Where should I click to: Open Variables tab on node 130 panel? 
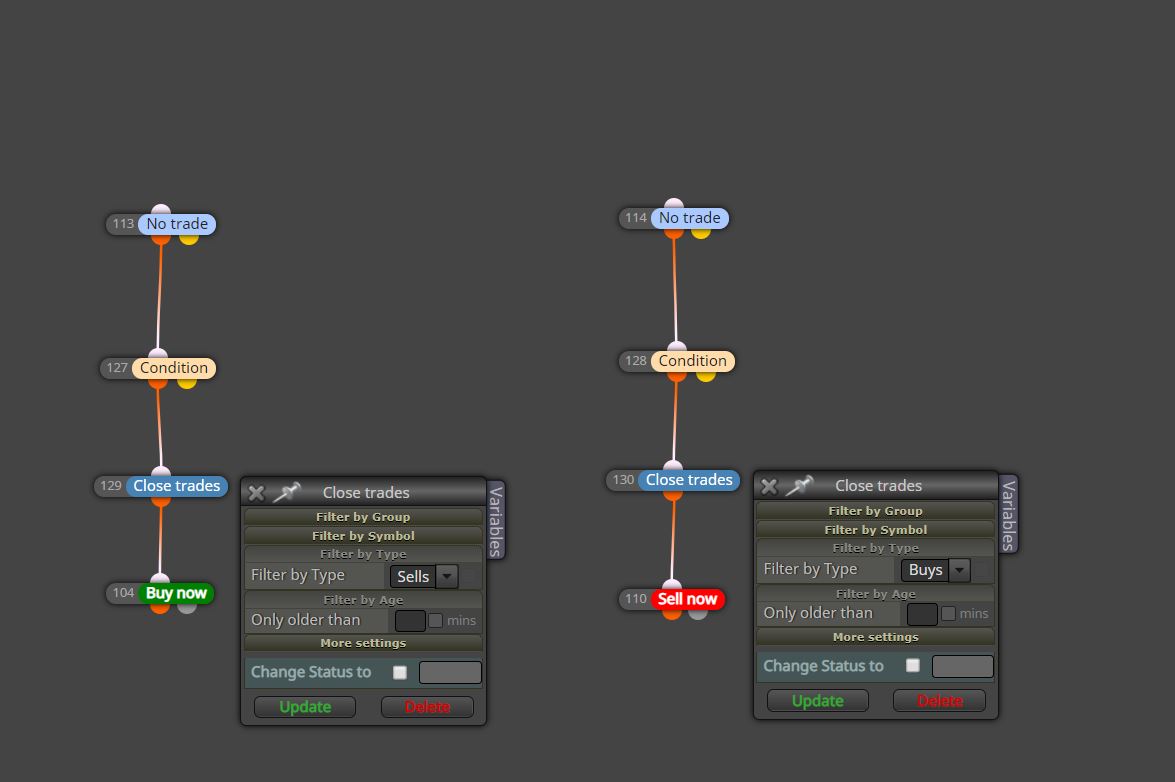pyautogui.click(x=1008, y=515)
